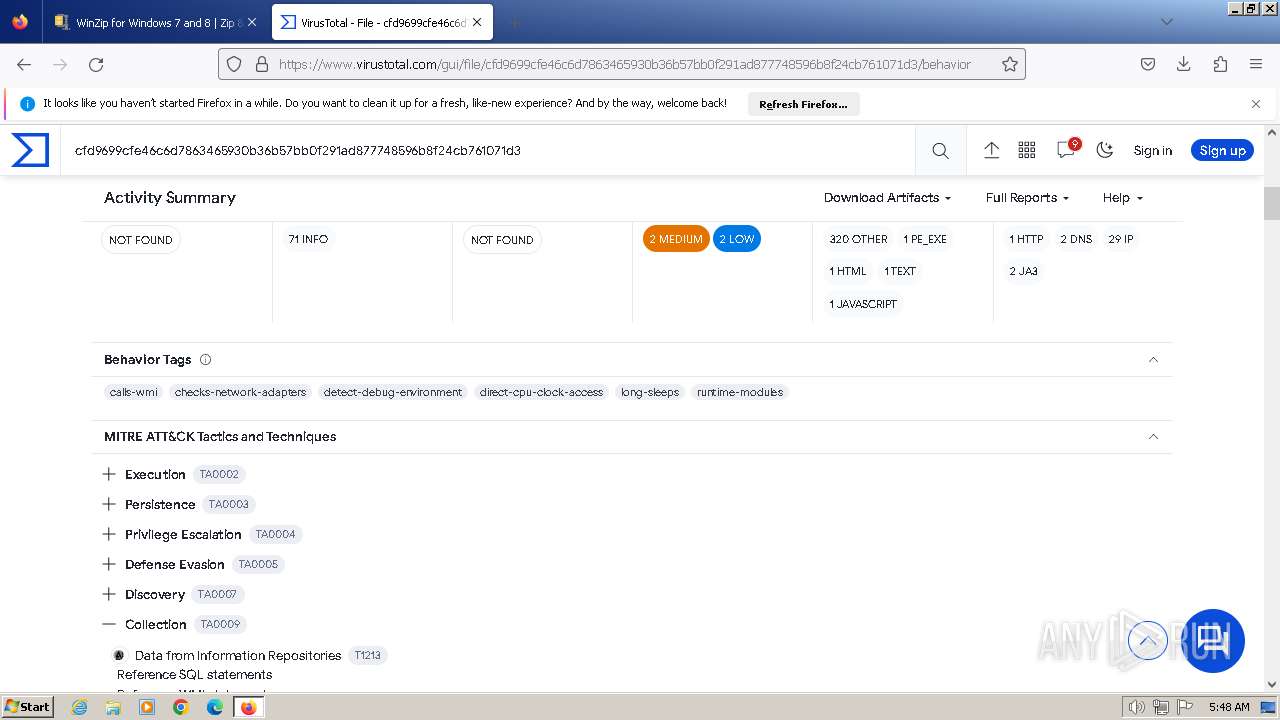This screenshot has width=1280, height=720.
Task: Open the Firefox downloads icon
Action: (x=1184, y=64)
